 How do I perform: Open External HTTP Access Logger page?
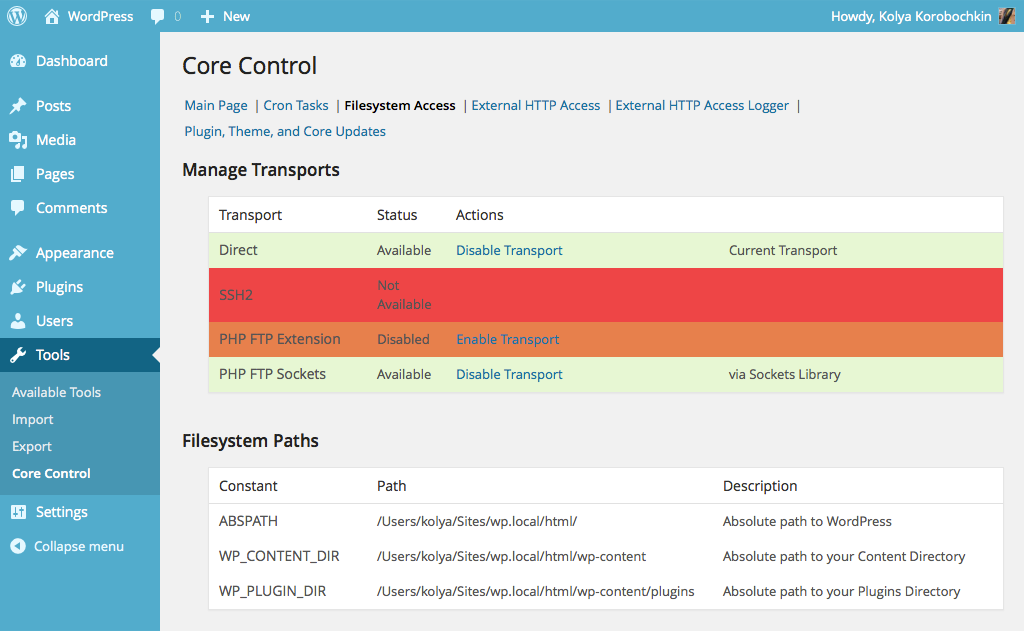(x=702, y=105)
